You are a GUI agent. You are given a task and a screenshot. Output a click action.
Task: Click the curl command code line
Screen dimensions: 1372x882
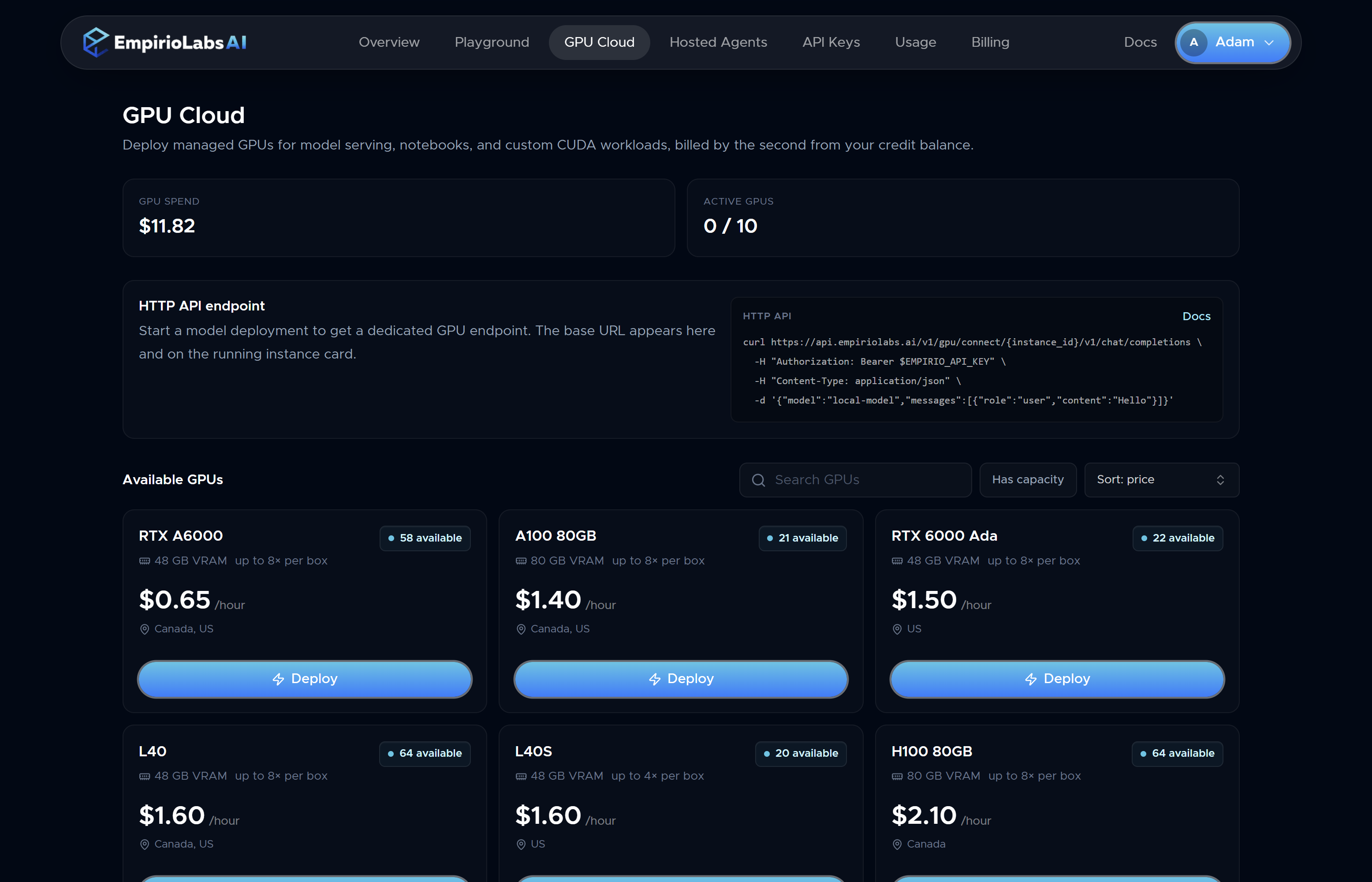972,343
